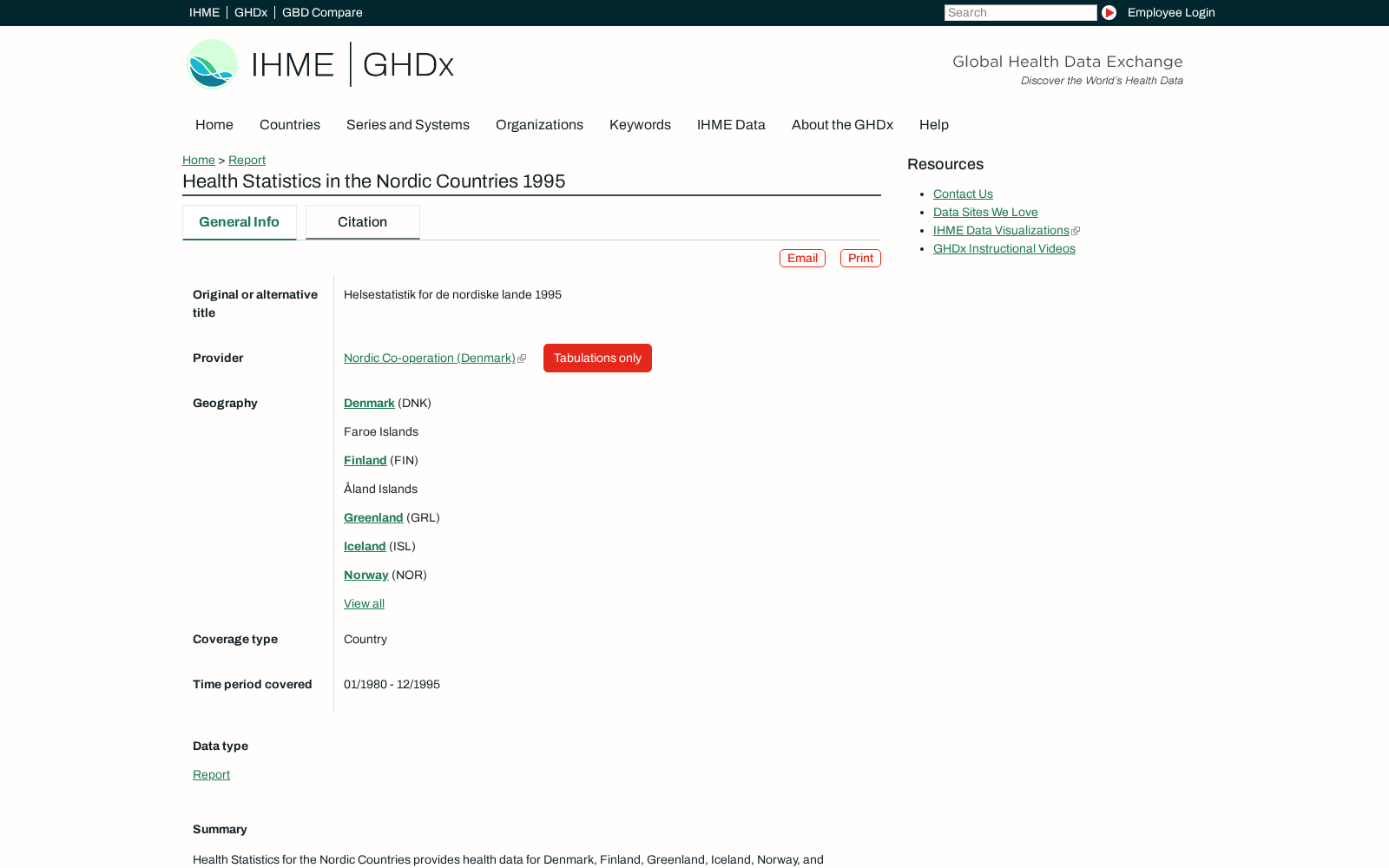1389x868 pixels.
Task: Open the Help menu item
Action: click(x=934, y=125)
